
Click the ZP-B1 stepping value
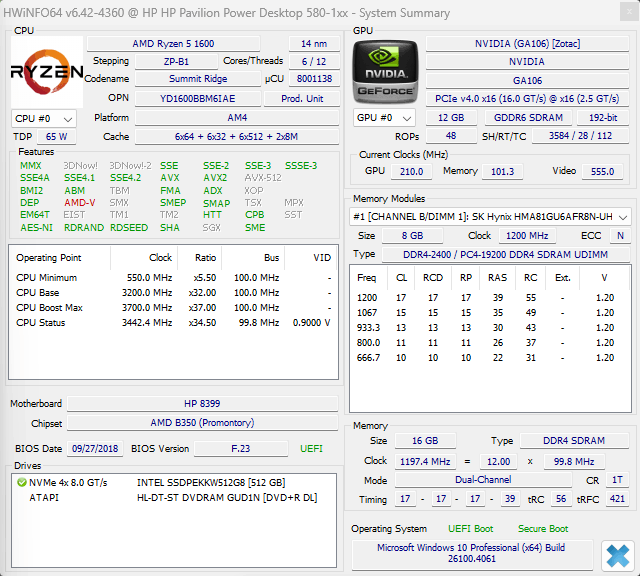click(x=176, y=62)
